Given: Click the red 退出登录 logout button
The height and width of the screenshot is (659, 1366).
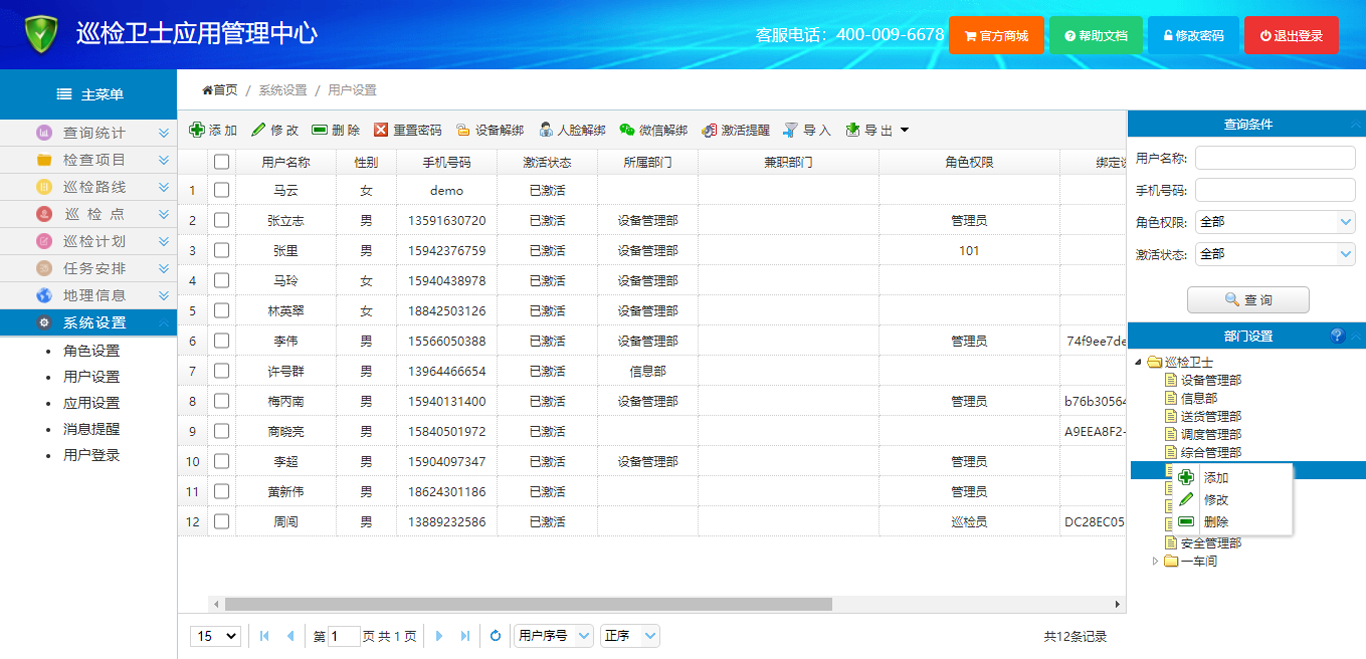Looking at the screenshot, I should [1290, 35].
